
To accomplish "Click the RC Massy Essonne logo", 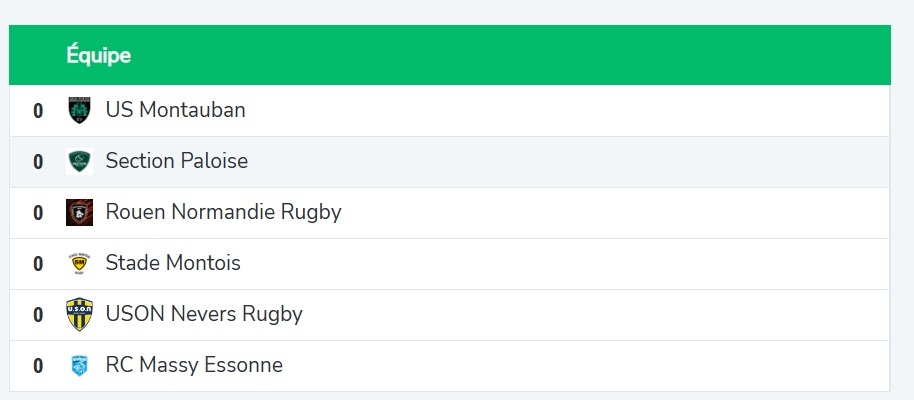I will pos(79,365).
